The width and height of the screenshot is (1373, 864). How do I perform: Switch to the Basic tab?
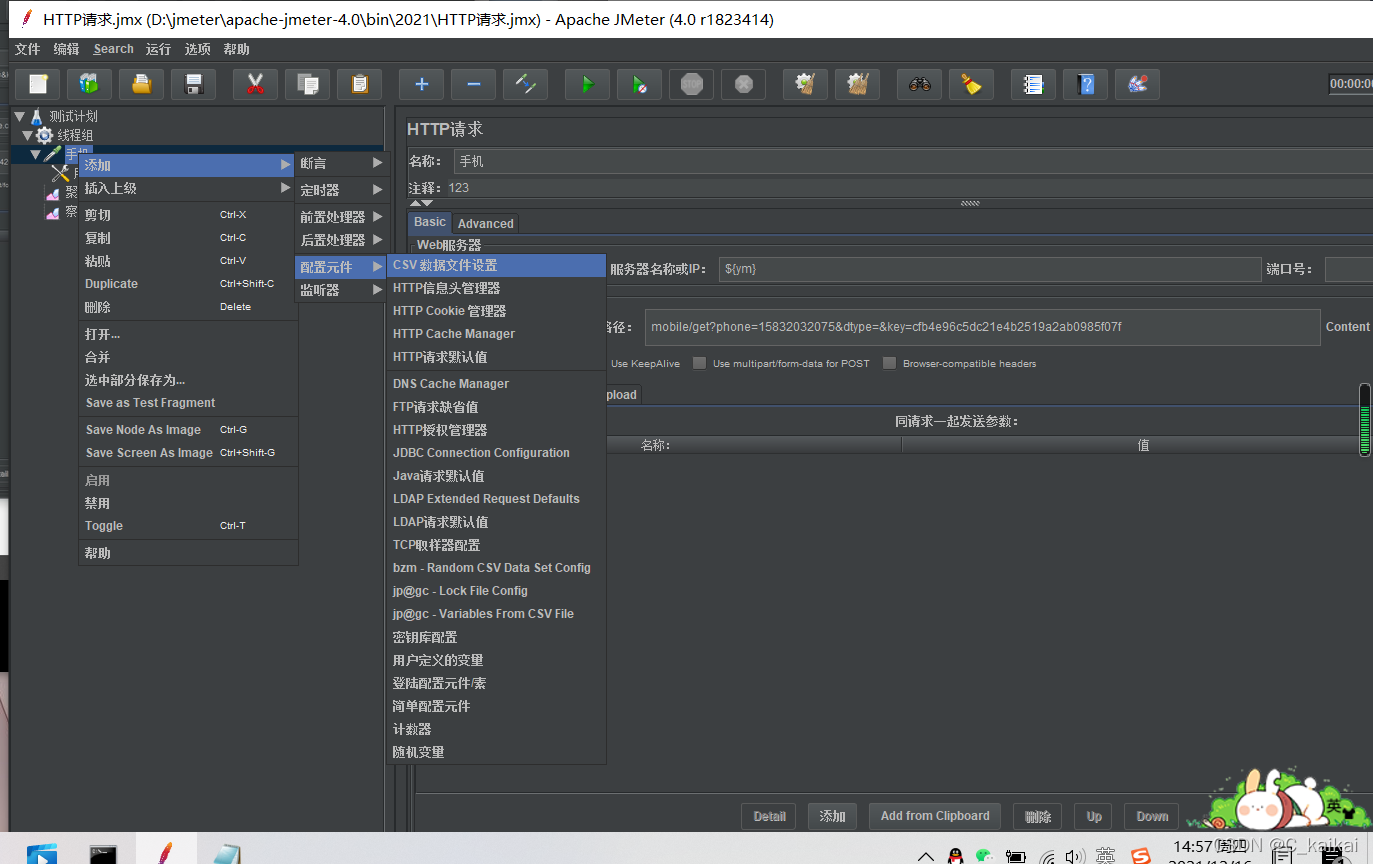pos(430,222)
